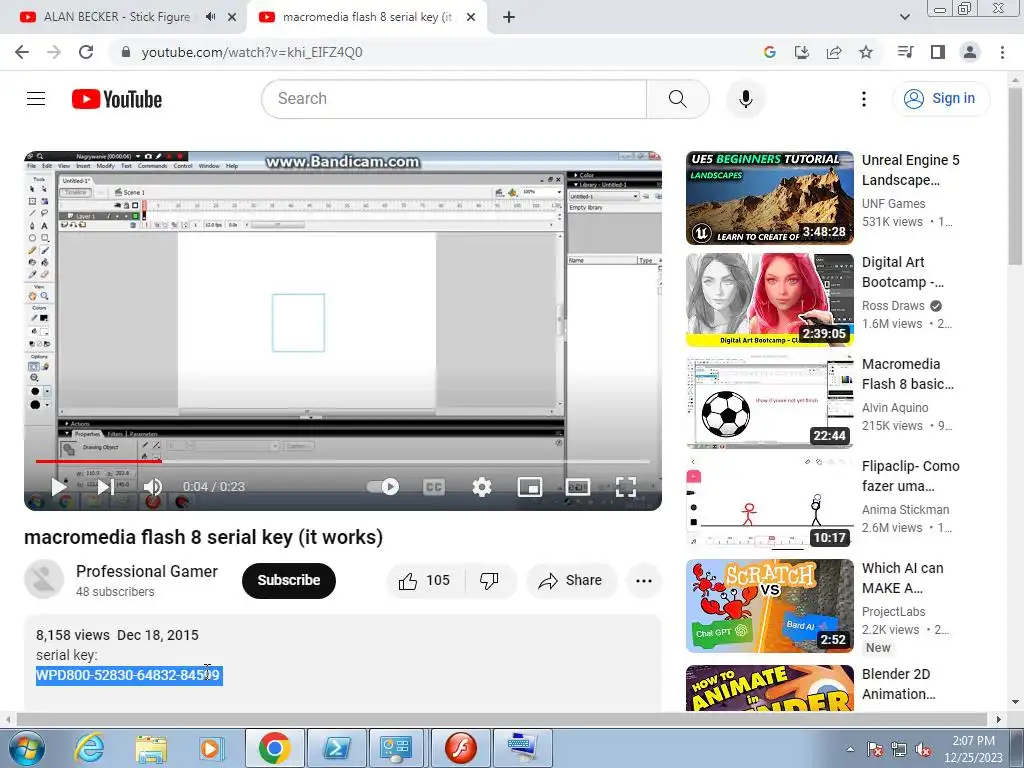Switch to Flash application on taskbar
This screenshot has width=1024, height=768.
click(x=460, y=748)
